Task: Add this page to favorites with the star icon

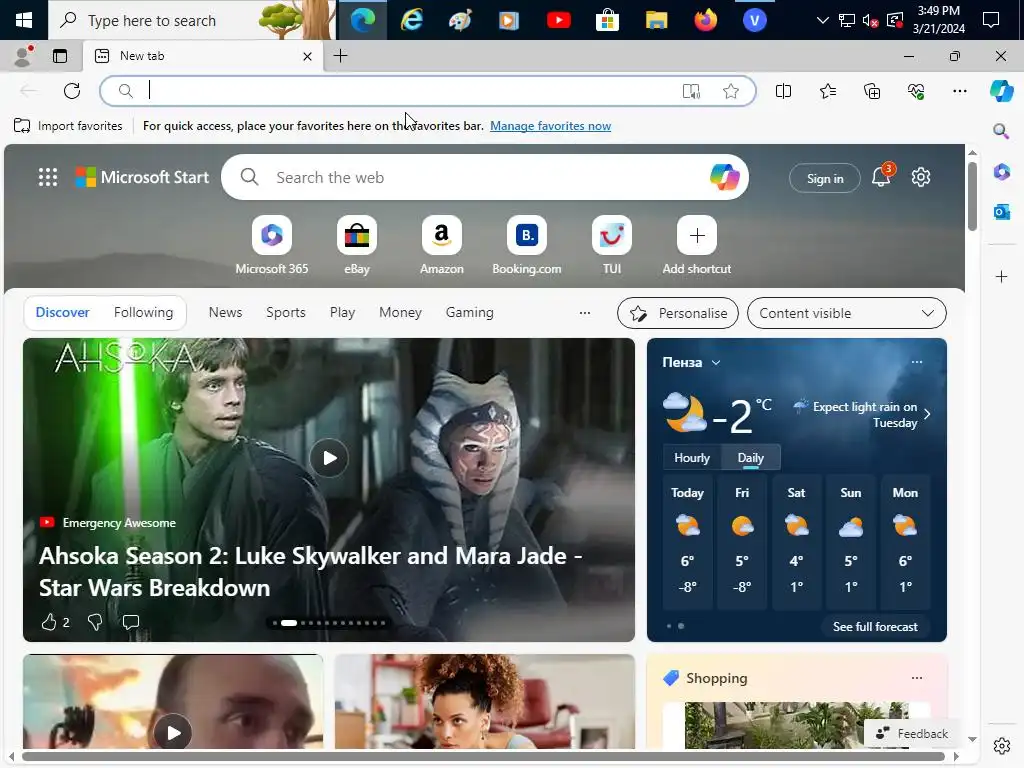Action: coord(731,91)
